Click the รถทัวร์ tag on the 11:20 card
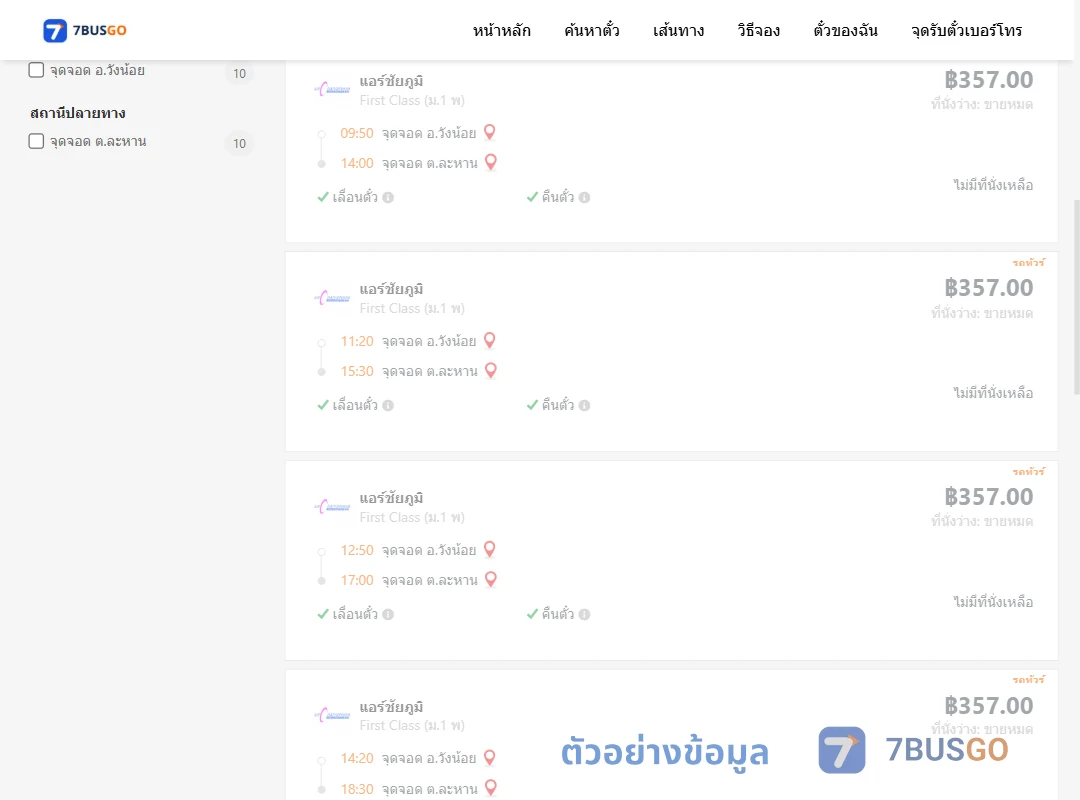 tap(1028, 263)
